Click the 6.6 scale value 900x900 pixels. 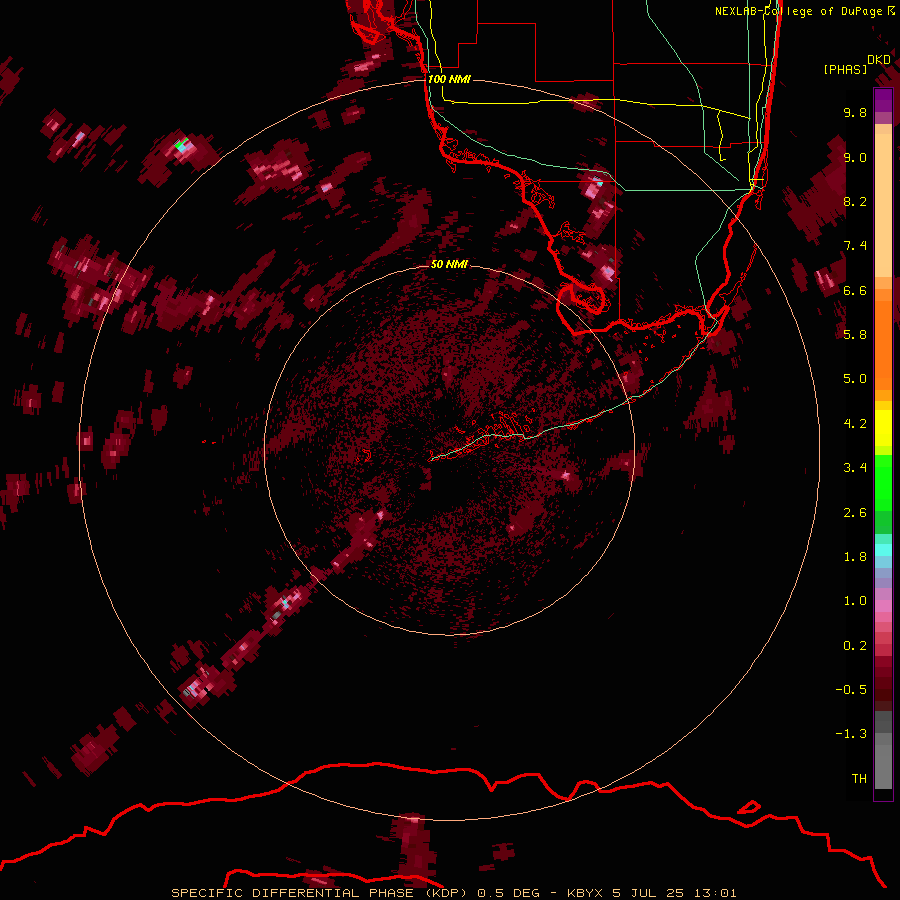tap(855, 290)
